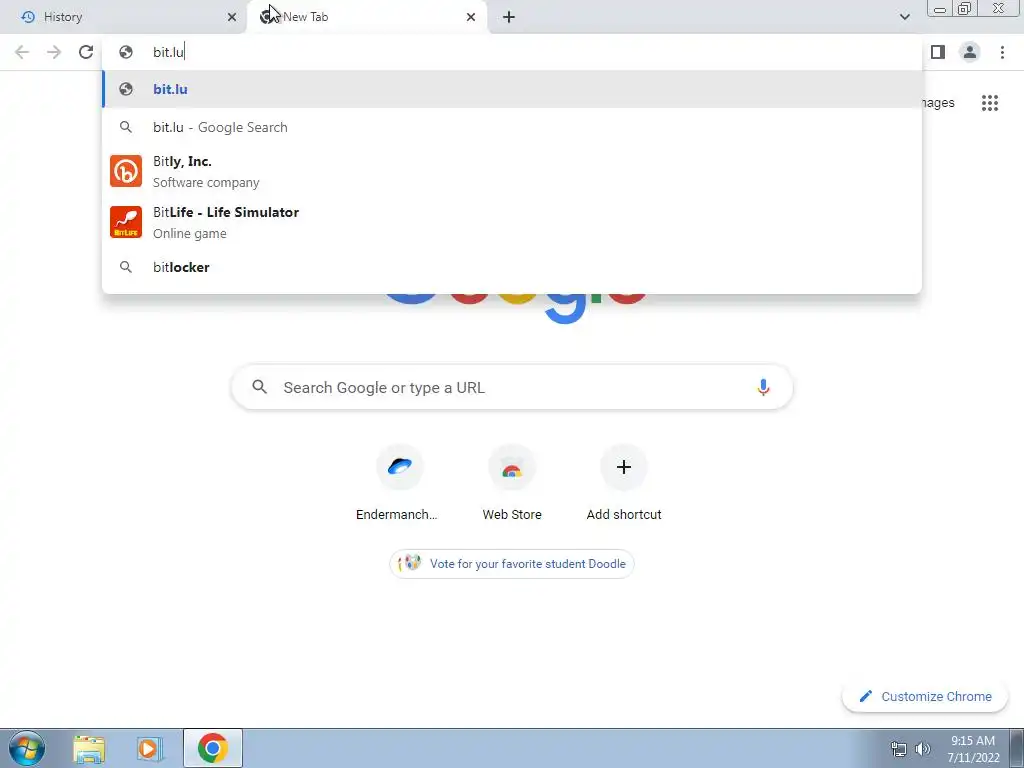Click Add shortcut button

pos(624,482)
